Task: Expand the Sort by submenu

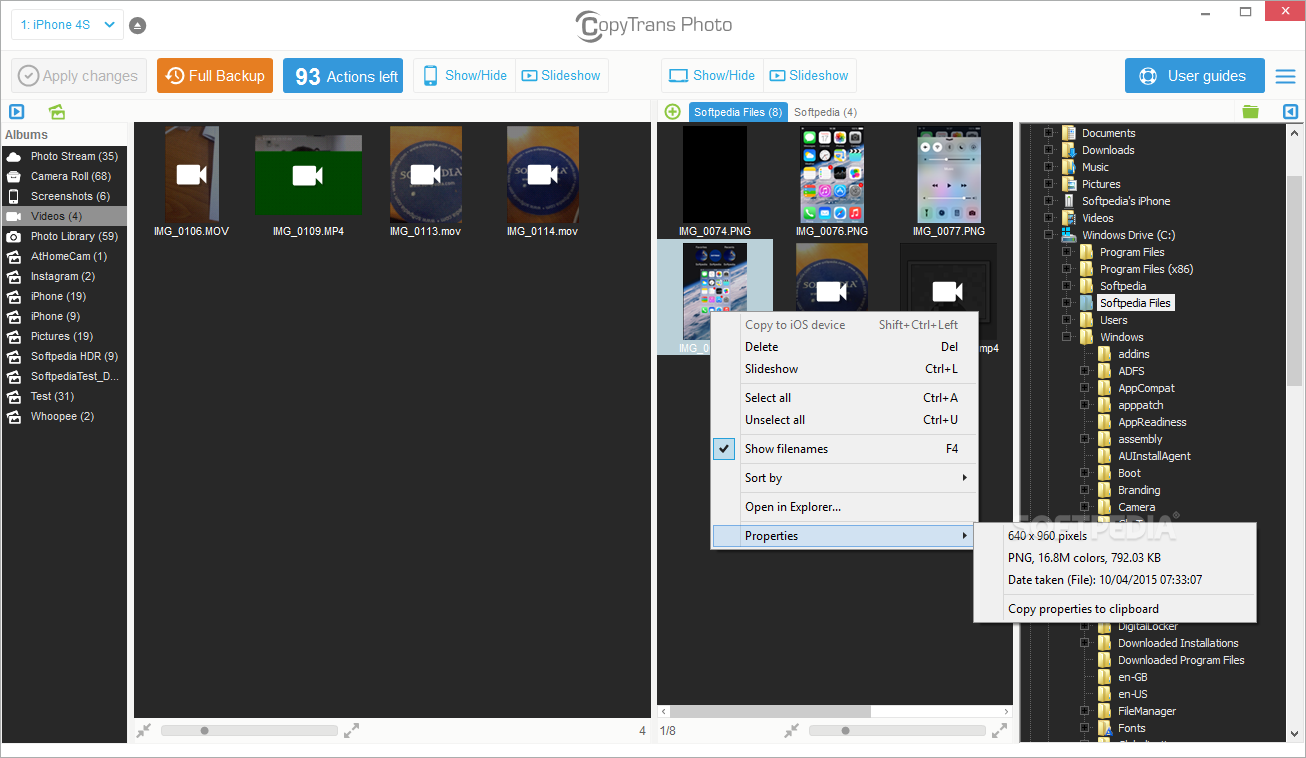Action: coord(843,478)
